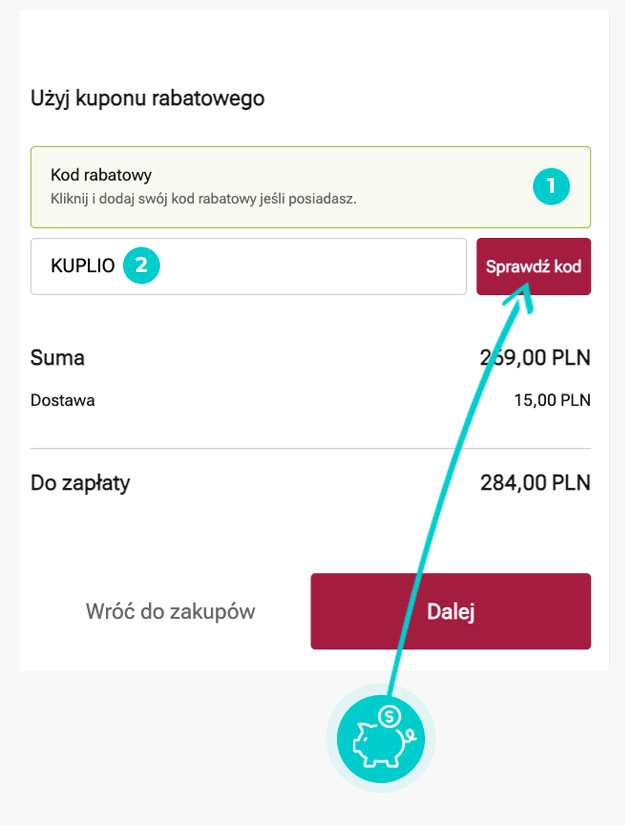625x825 pixels.
Task: Click the Do zapłaty label
Action: point(80,484)
